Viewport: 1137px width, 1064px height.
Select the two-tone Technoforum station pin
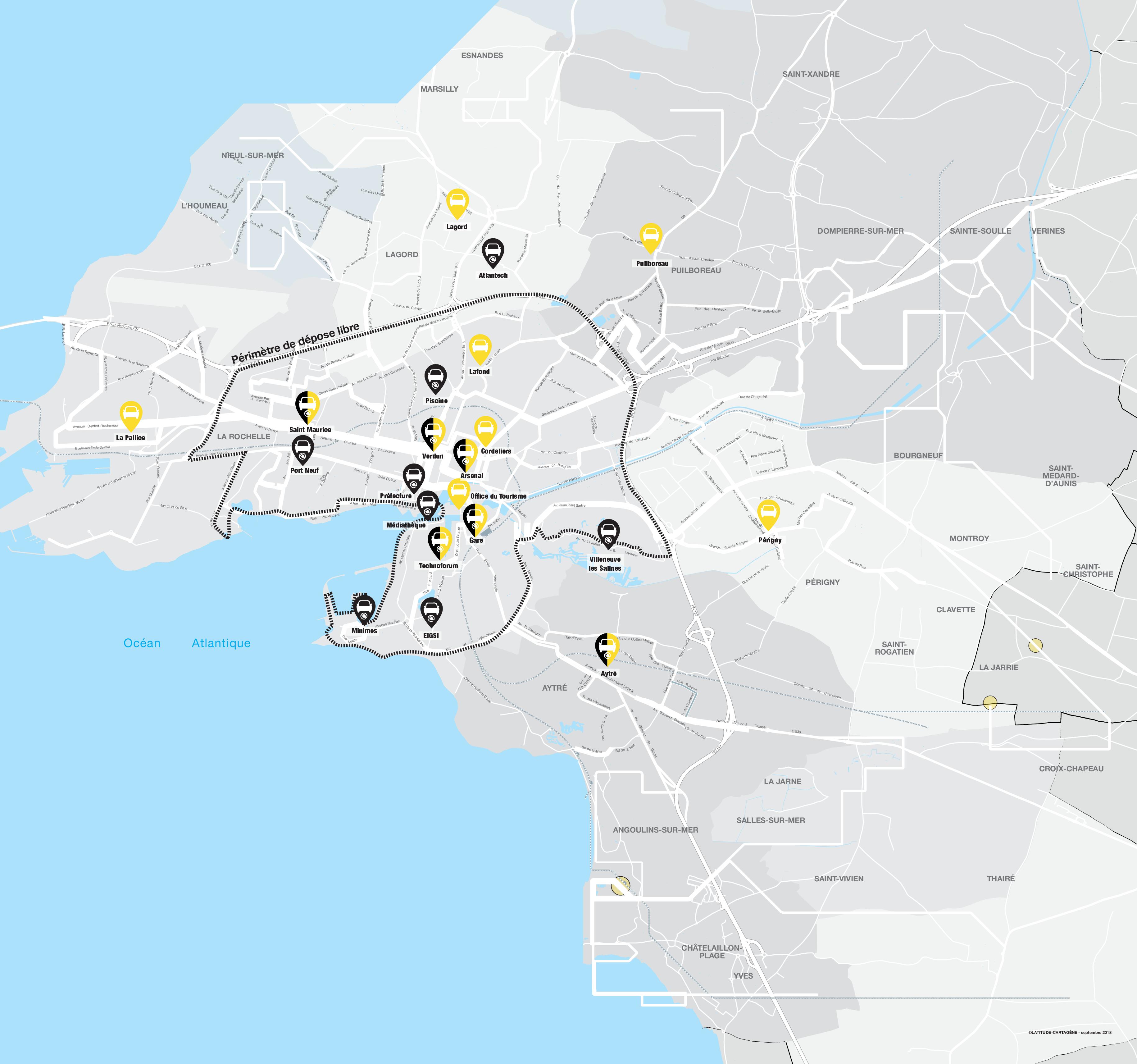pyautogui.click(x=440, y=543)
